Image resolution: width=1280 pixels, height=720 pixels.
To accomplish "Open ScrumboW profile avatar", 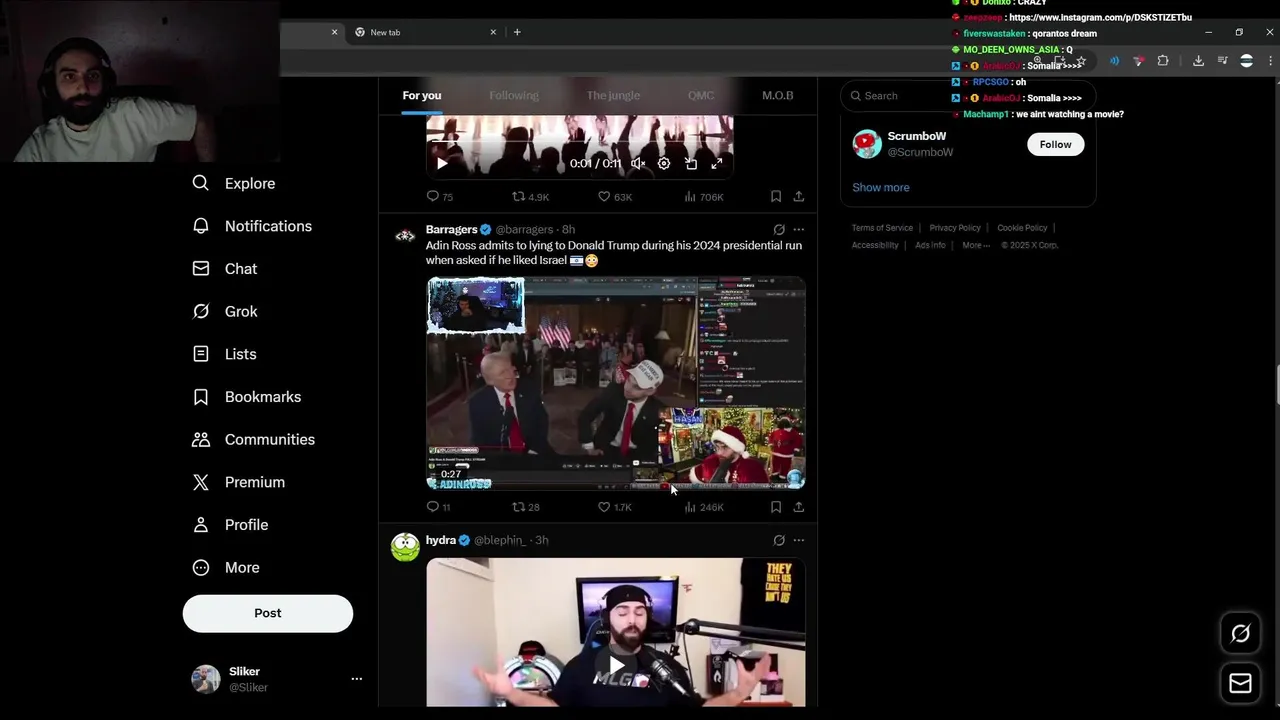I will 867,144.
